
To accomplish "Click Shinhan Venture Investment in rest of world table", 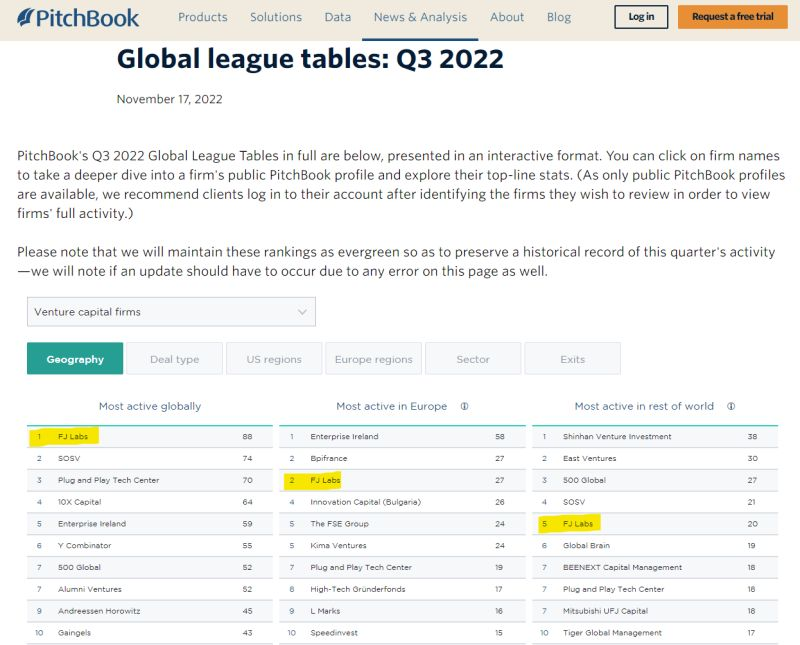I will pyautogui.click(x=617, y=436).
